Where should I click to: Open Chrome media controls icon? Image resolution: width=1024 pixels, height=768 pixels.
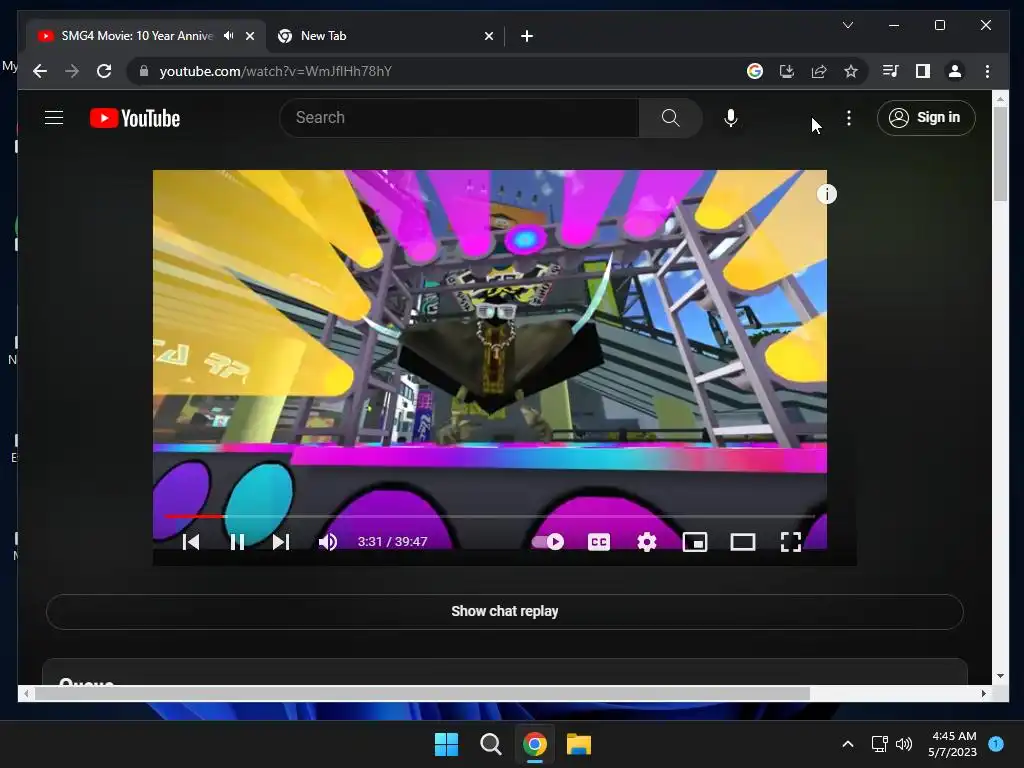[890, 71]
